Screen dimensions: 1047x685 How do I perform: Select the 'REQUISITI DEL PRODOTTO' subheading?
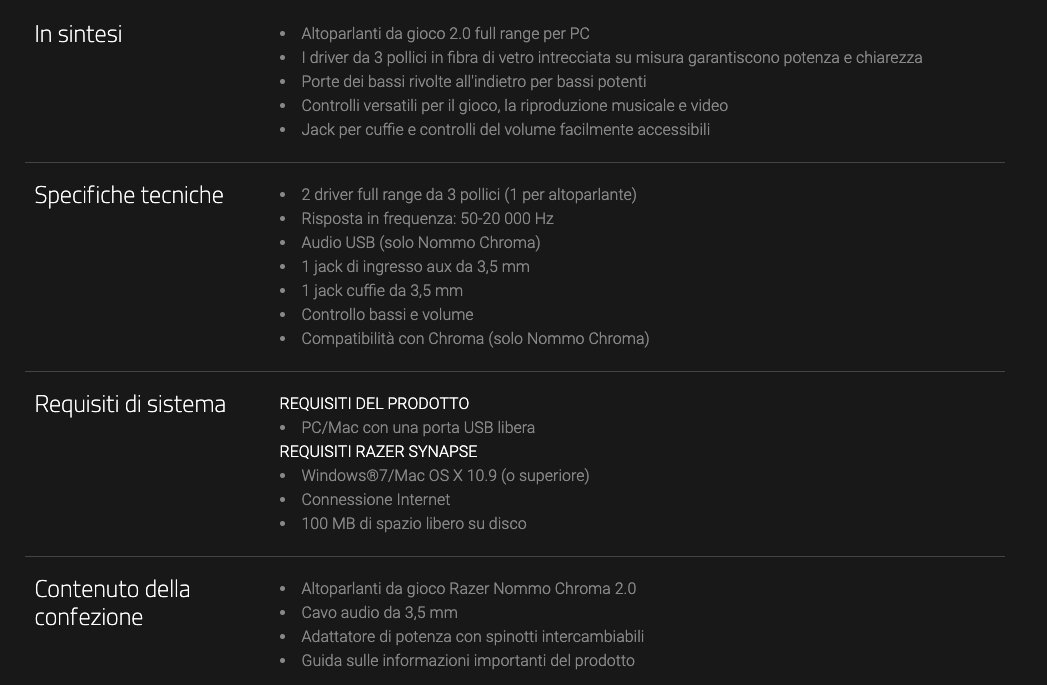[374, 403]
